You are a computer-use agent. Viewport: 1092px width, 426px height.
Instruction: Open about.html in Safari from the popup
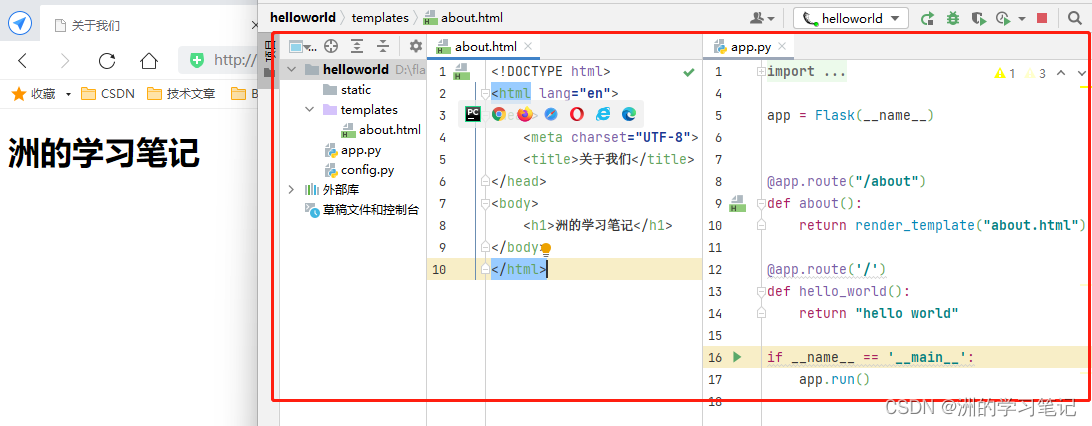(x=551, y=114)
